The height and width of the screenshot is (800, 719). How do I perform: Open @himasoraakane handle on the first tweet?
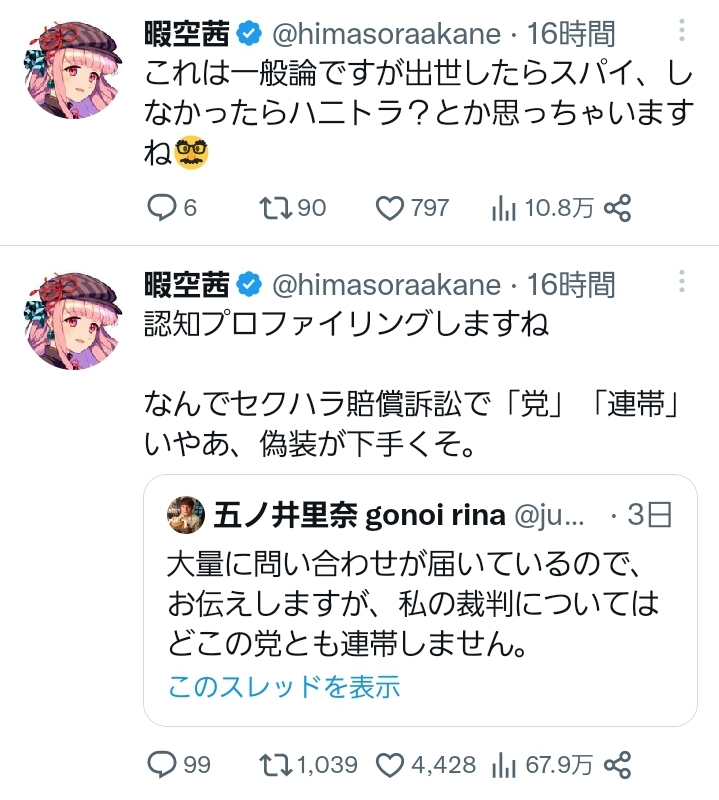(386, 35)
